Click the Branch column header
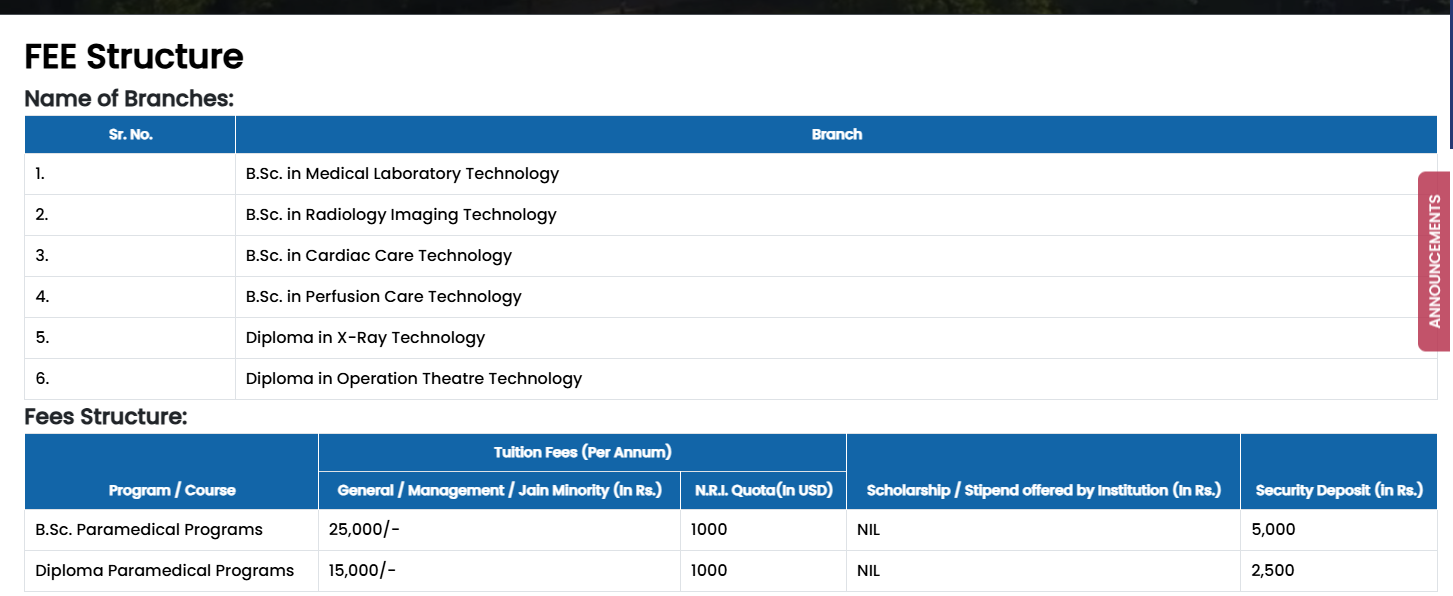This screenshot has width=1453, height=596. [x=836, y=134]
